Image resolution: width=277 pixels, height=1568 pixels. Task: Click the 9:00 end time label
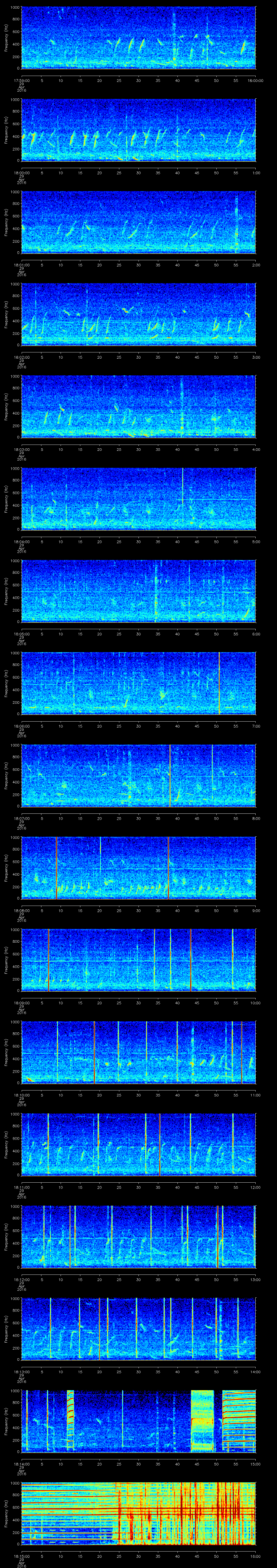tap(256, 910)
